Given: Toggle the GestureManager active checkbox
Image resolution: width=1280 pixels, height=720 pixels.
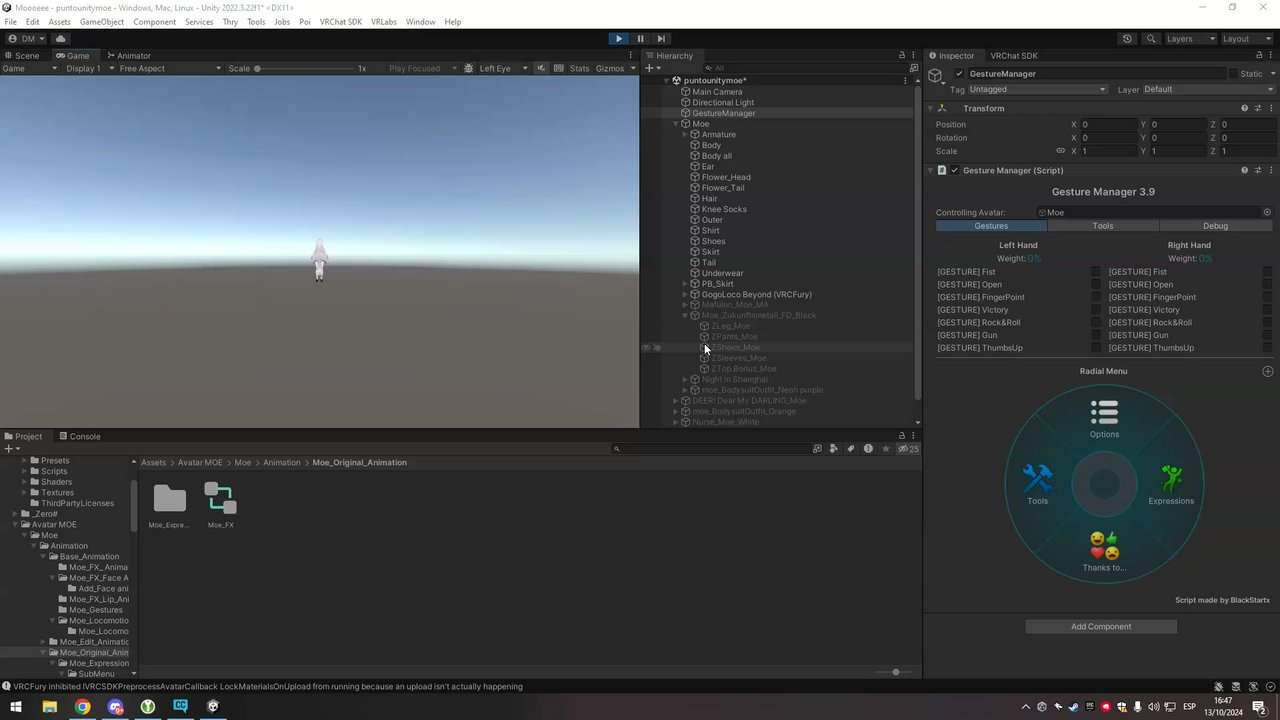Looking at the screenshot, I should click(959, 74).
